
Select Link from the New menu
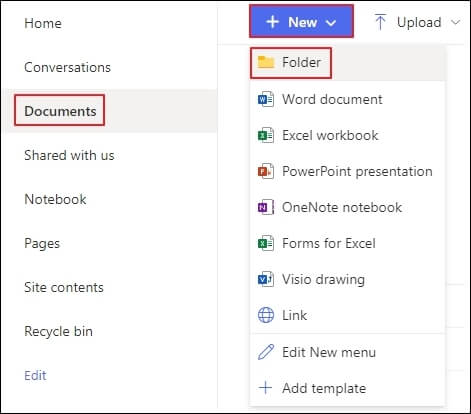(347, 315)
